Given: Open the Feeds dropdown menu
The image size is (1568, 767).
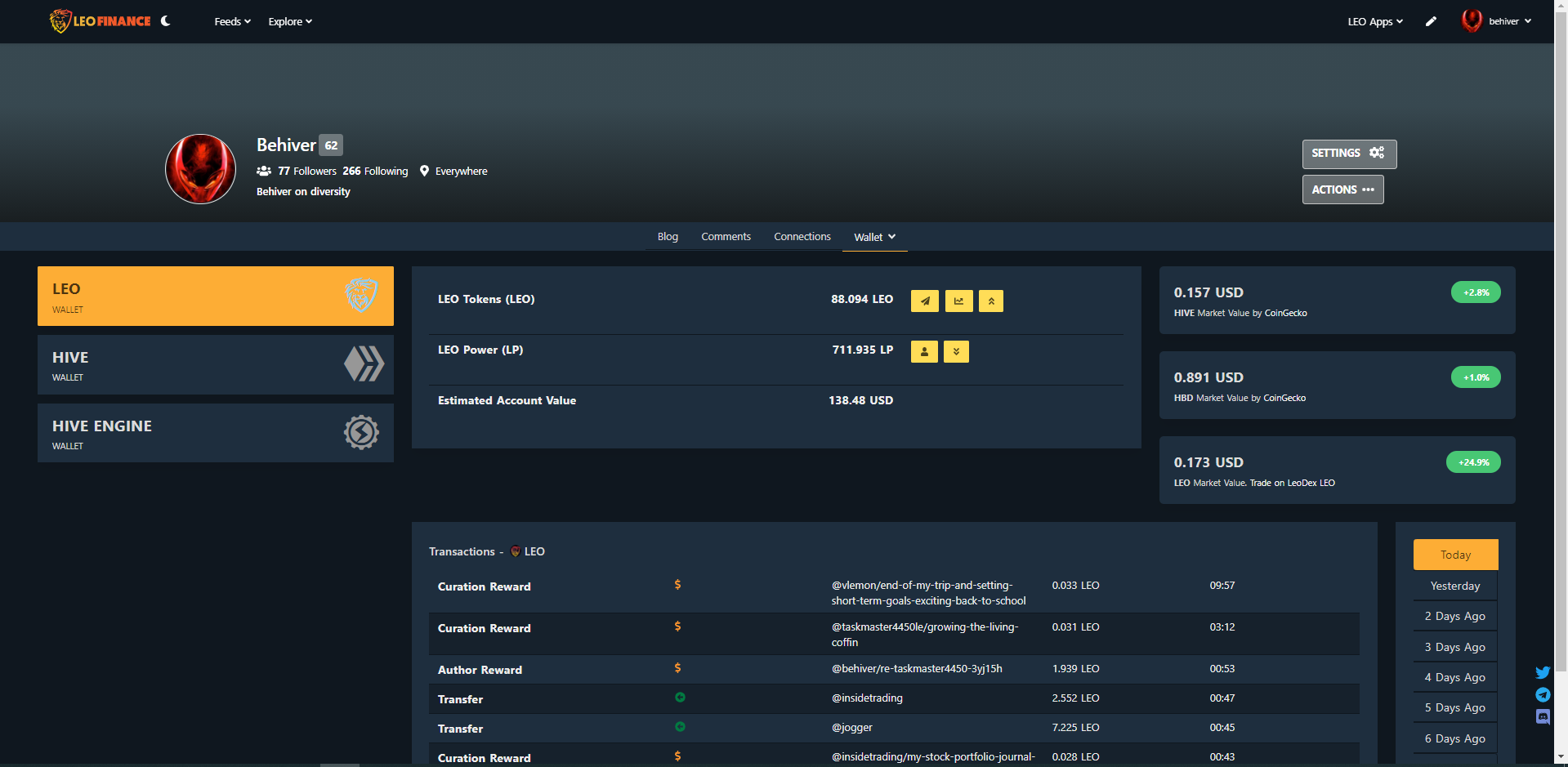Looking at the screenshot, I should pyautogui.click(x=232, y=22).
